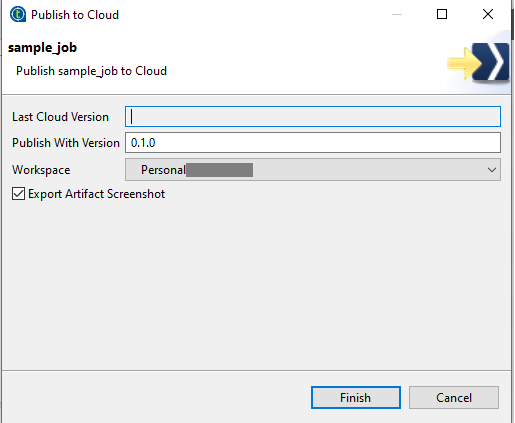The image size is (515, 423).
Task: Maximize the Publish to Cloud window
Action: coord(442,14)
